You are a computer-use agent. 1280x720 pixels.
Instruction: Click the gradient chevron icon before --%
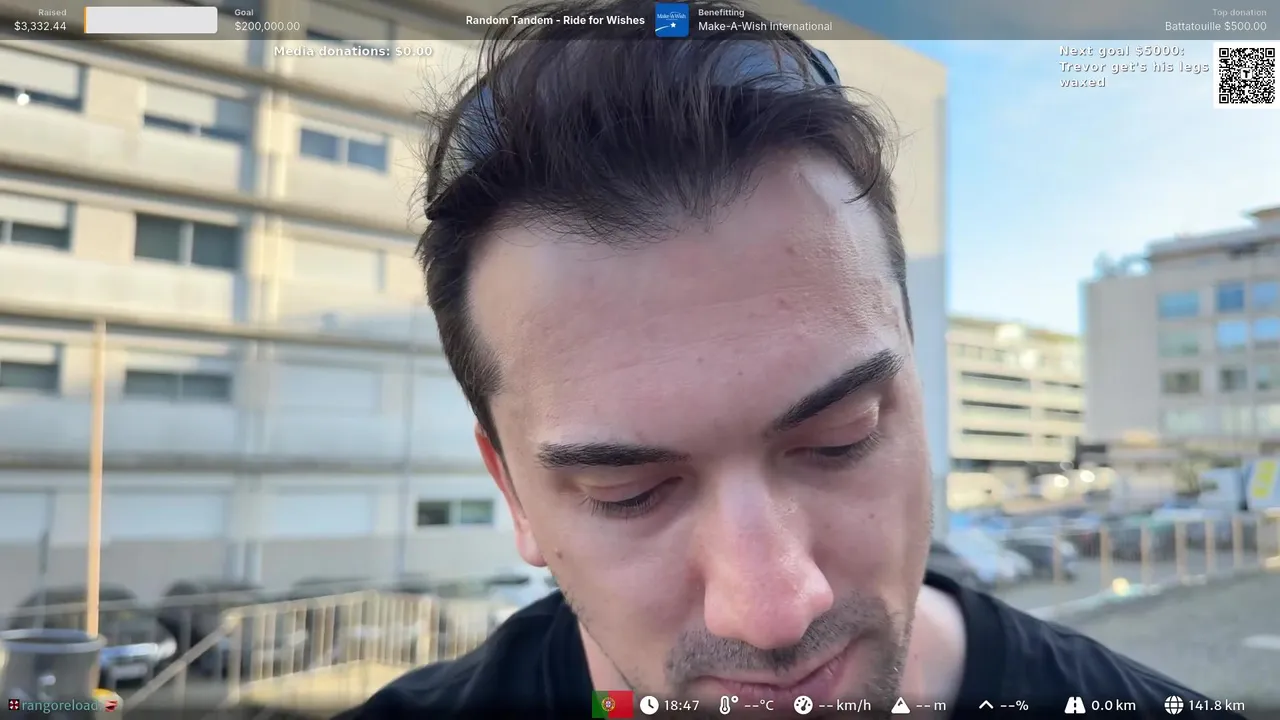point(986,705)
